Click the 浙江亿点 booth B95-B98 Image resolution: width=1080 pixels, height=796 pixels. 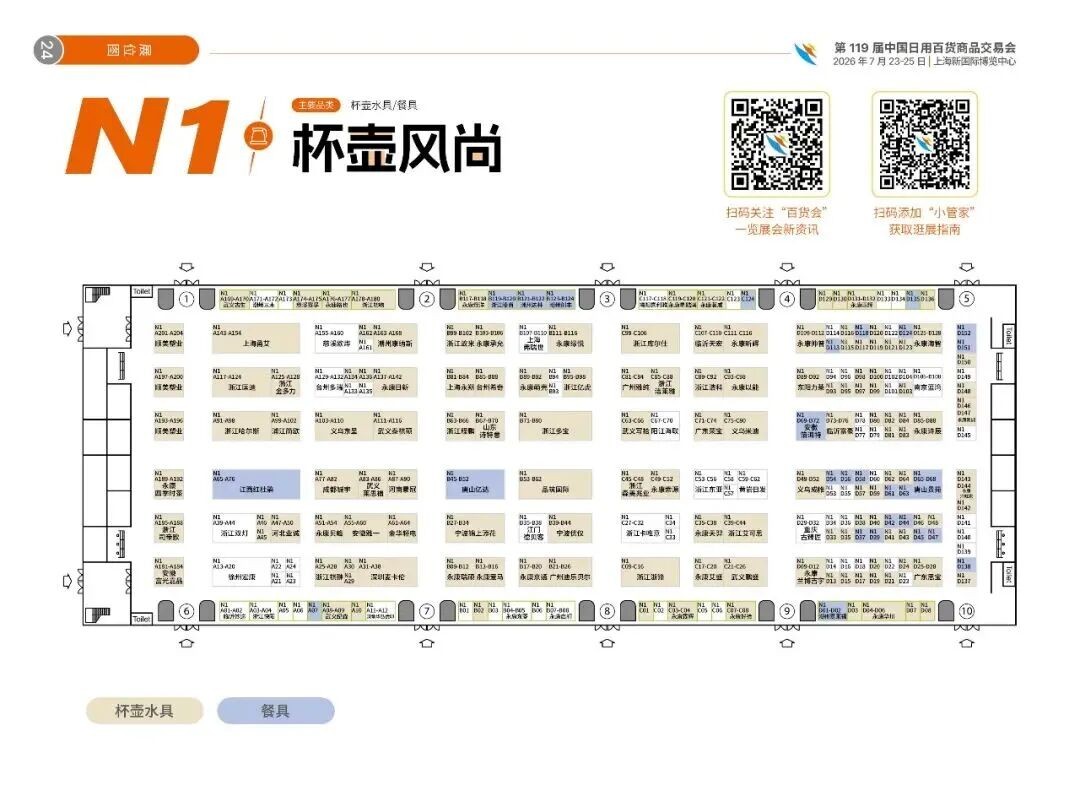tap(577, 383)
